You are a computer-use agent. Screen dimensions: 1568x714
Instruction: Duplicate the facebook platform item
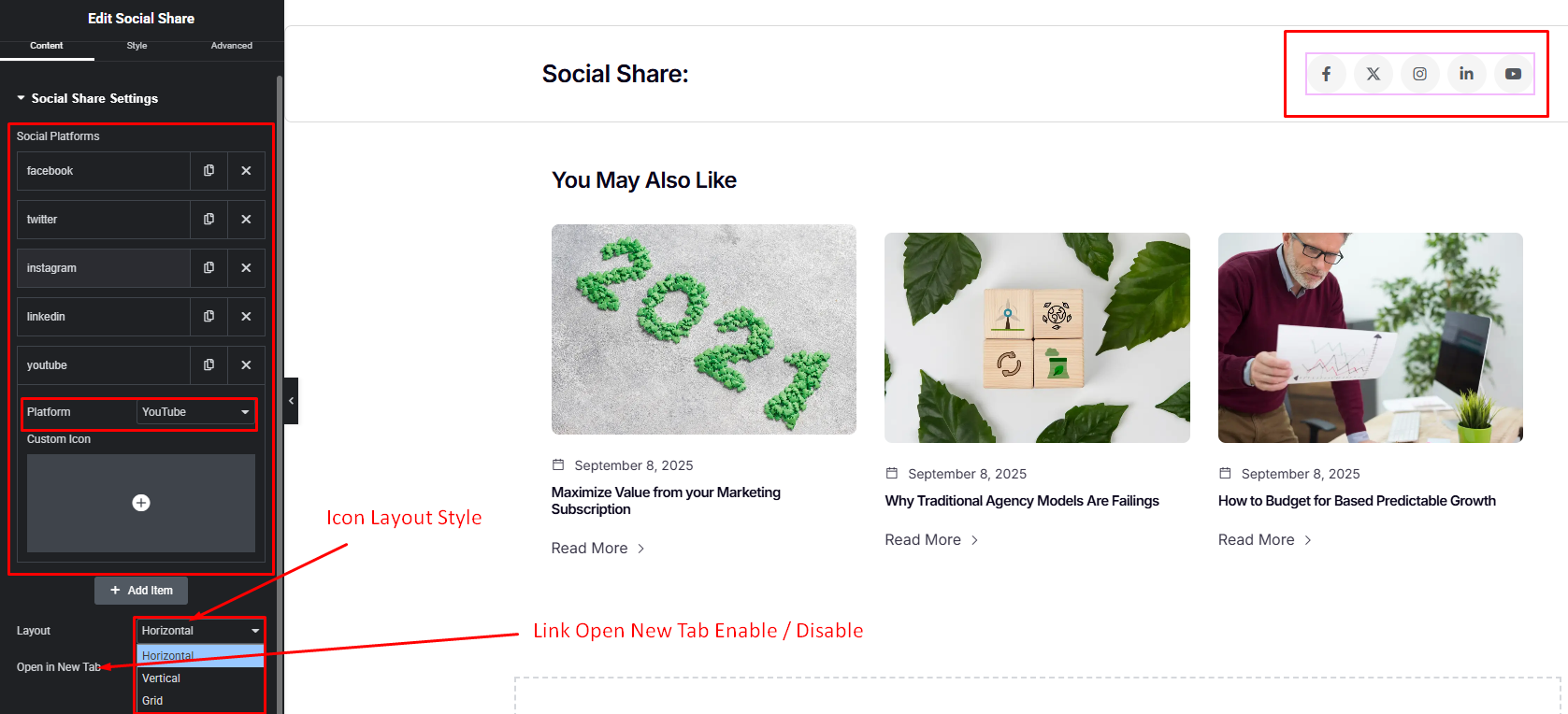click(x=209, y=171)
